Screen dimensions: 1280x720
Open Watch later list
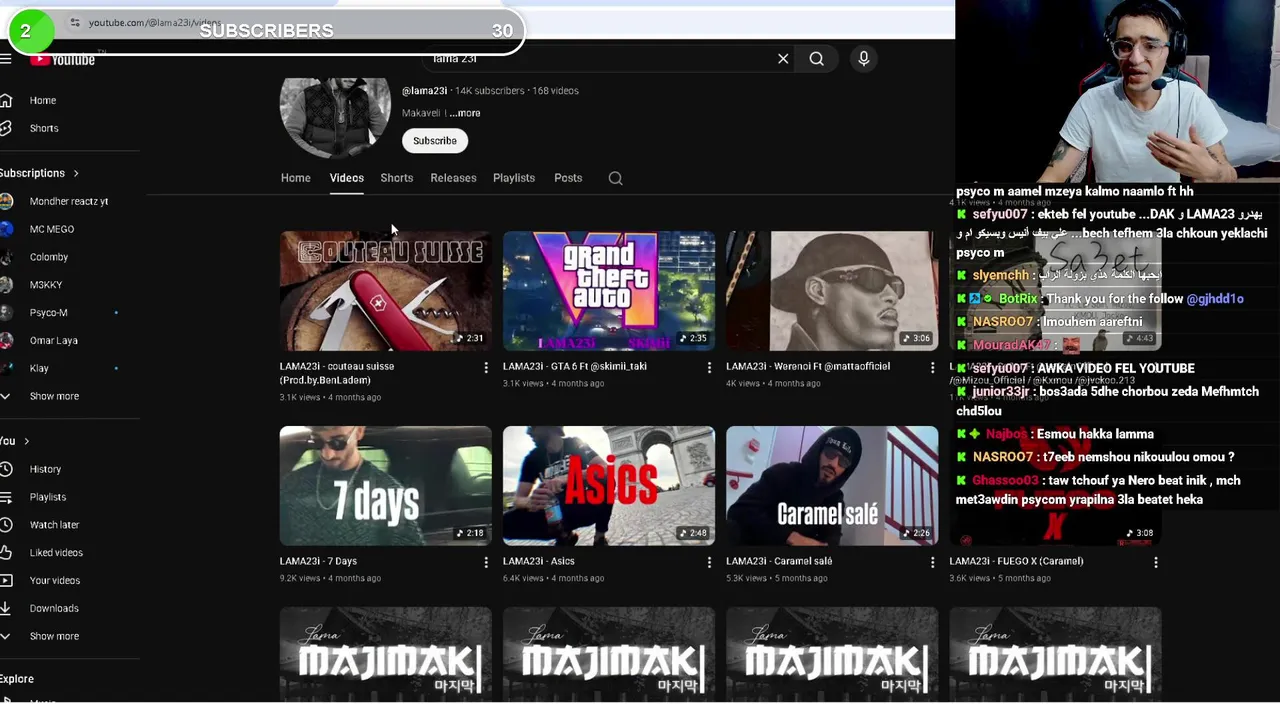pyautogui.click(x=54, y=525)
